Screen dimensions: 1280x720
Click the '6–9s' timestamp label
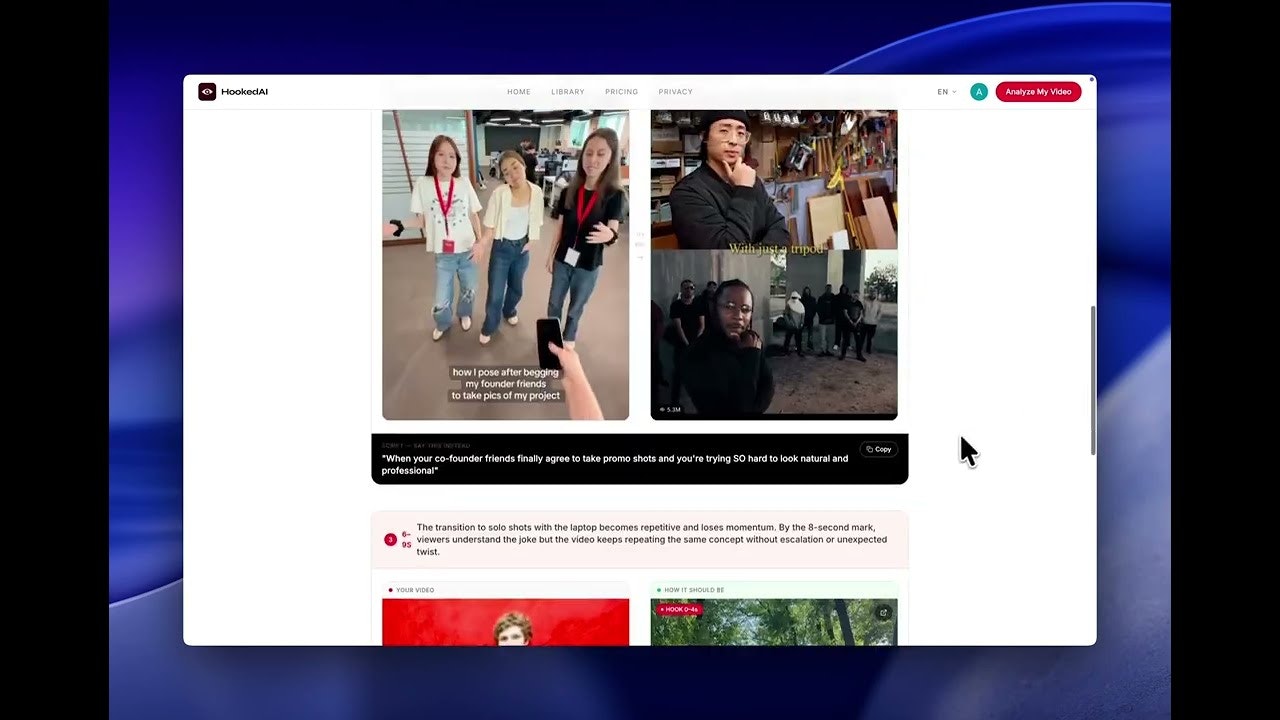tap(406, 540)
